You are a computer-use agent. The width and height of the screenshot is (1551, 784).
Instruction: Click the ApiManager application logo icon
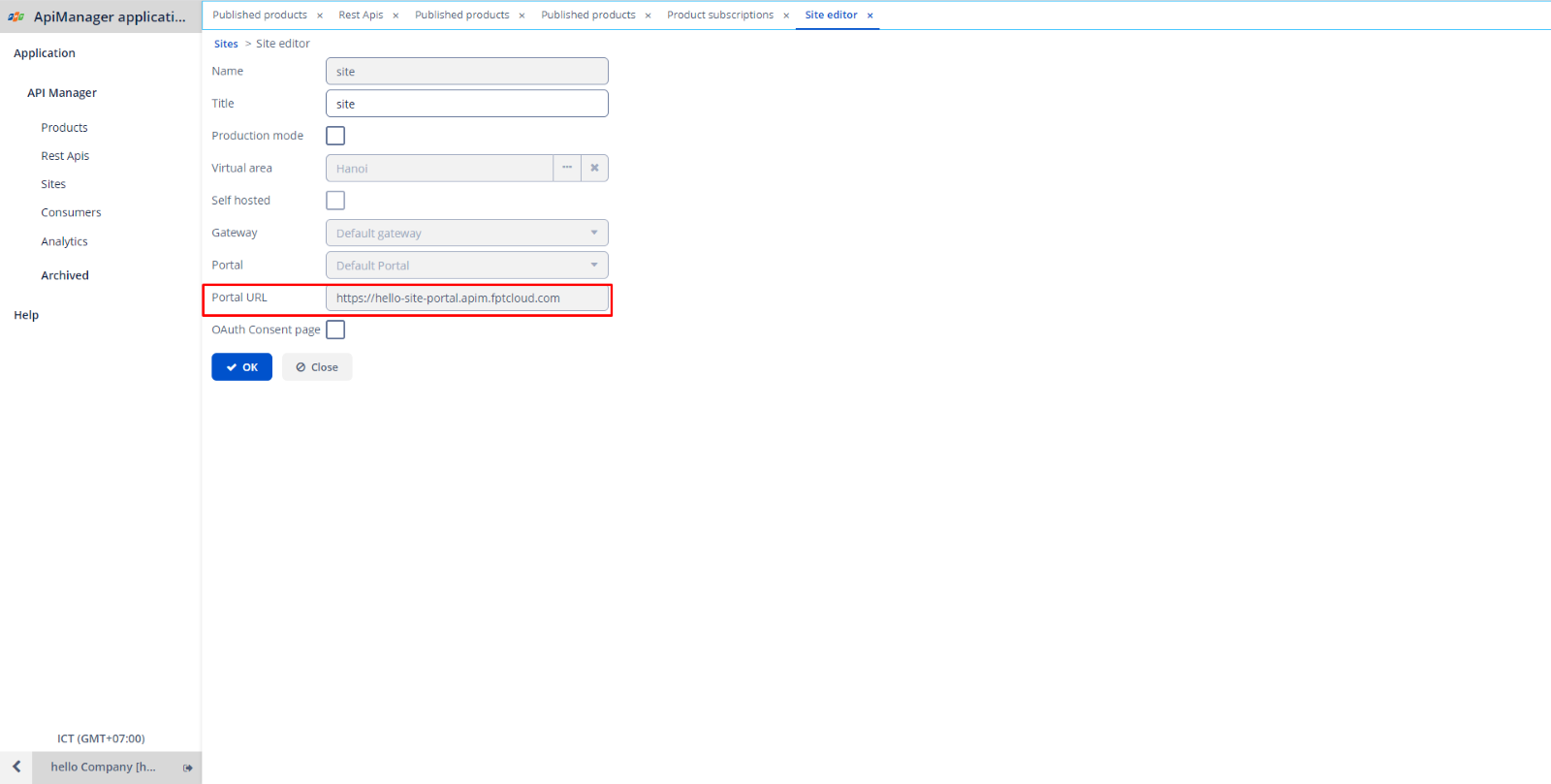(x=16, y=16)
